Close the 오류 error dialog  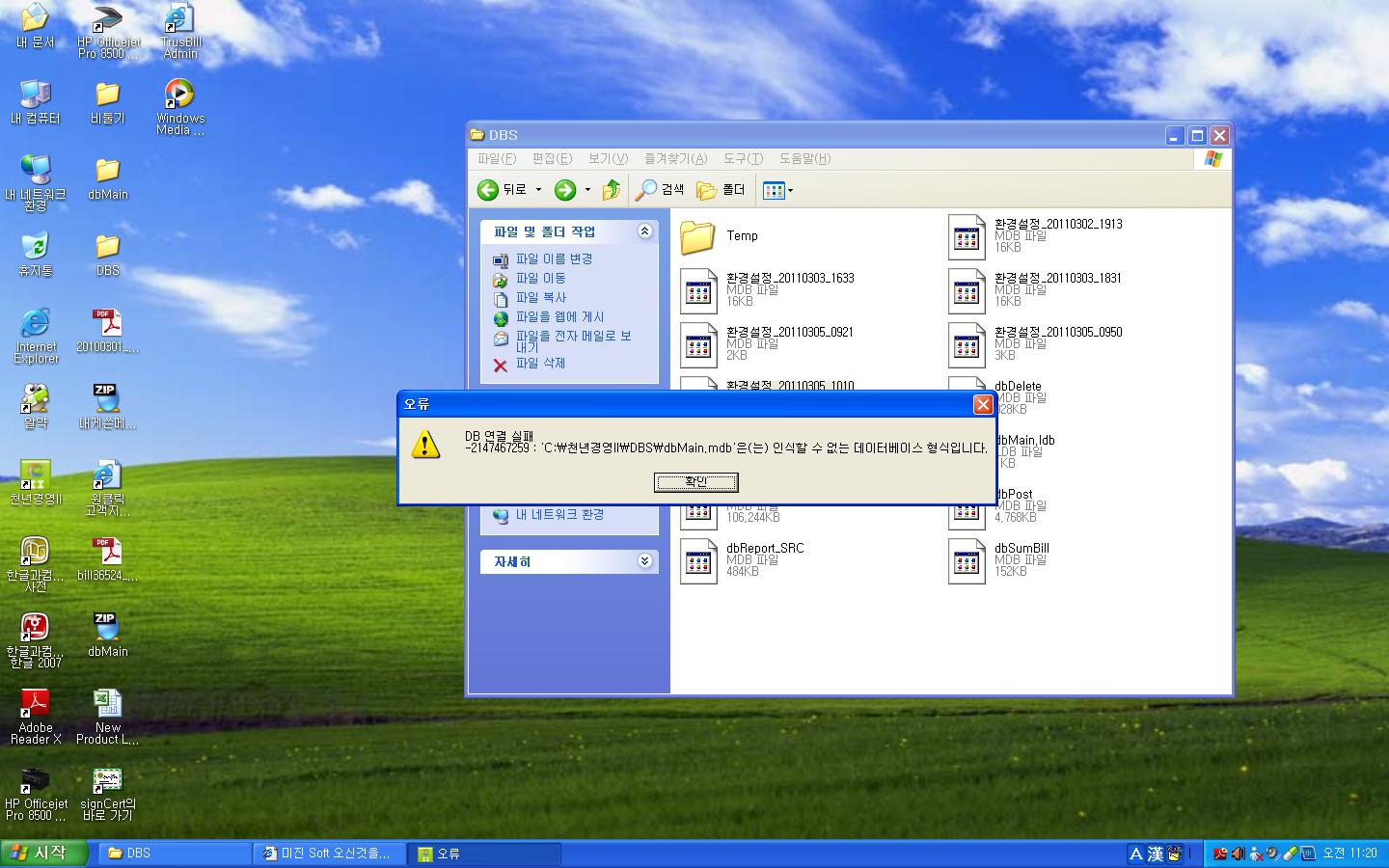983,404
